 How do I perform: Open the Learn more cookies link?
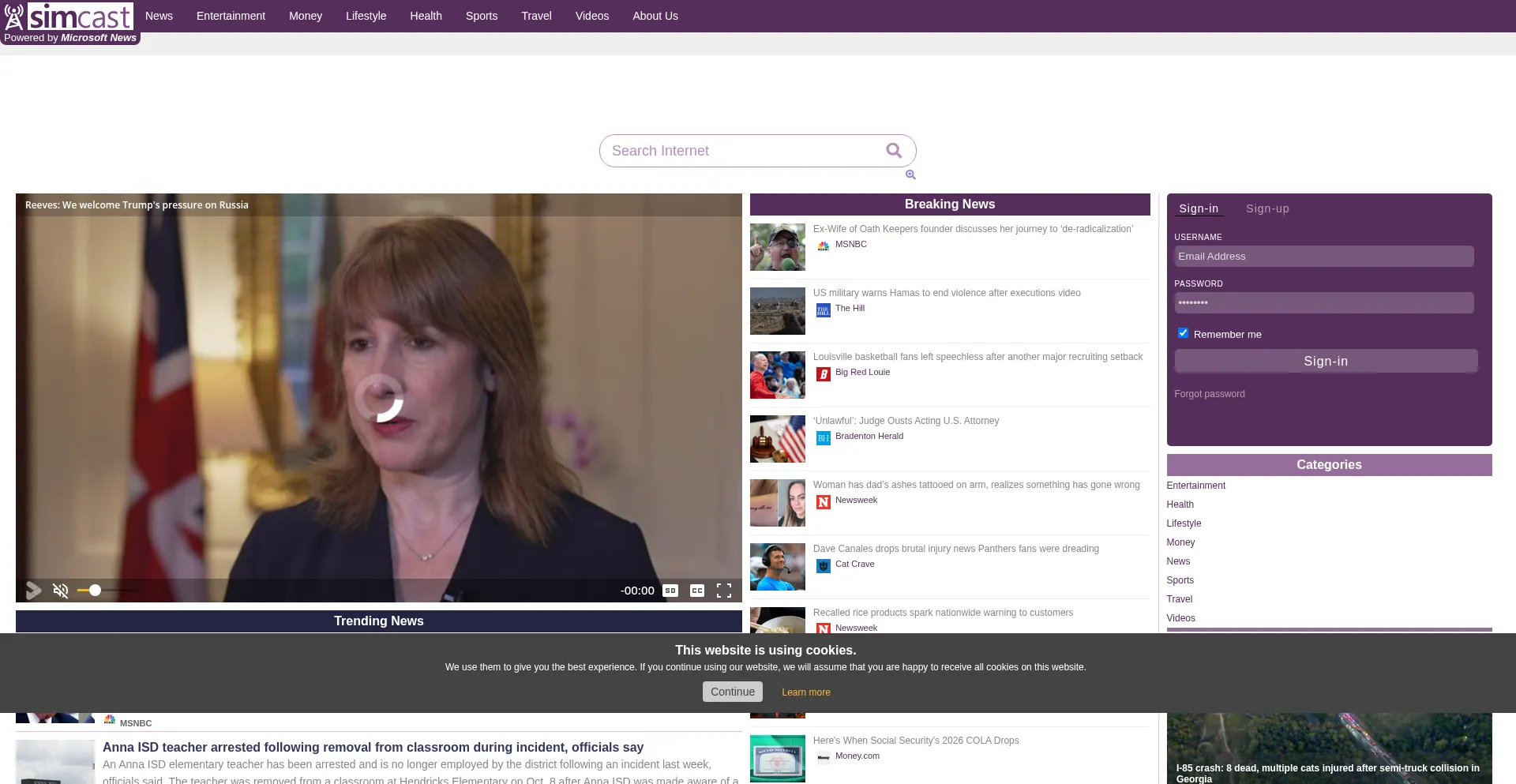[x=805, y=692]
